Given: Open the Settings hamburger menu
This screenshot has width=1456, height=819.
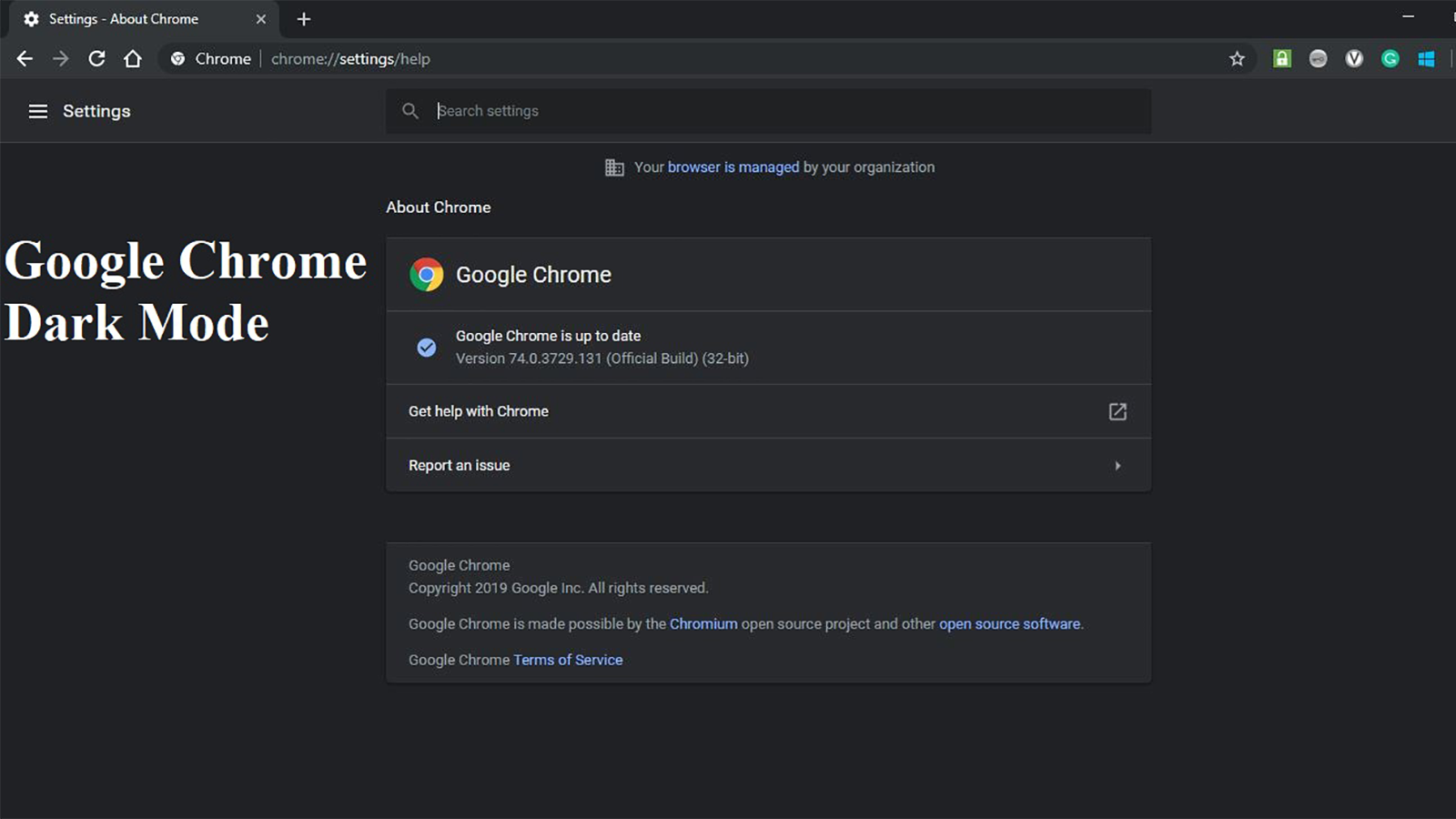Looking at the screenshot, I should tap(37, 111).
